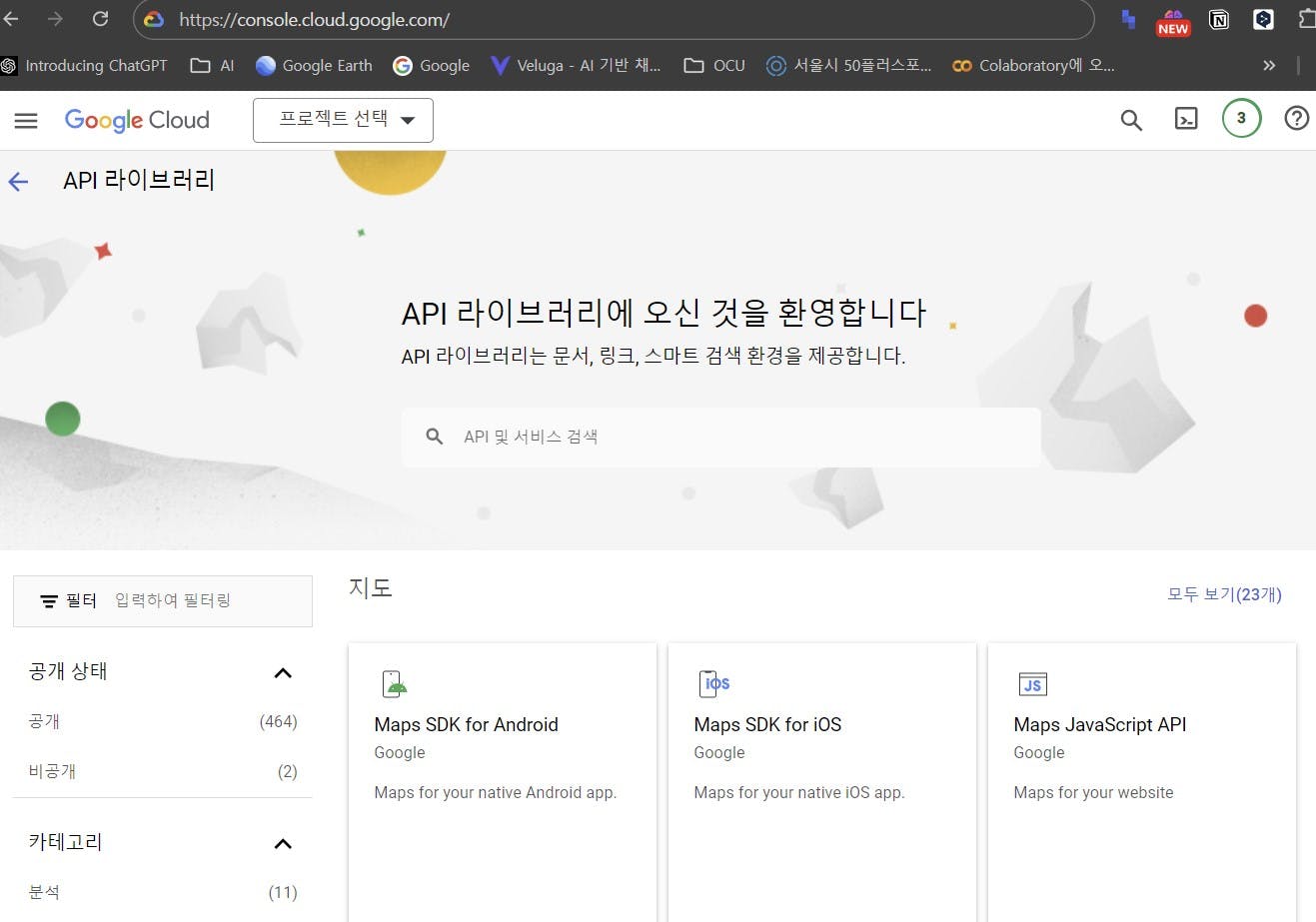Click the Google Cloud logo
This screenshot has height=922, width=1316.
pyautogui.click(x=137, y=120)
